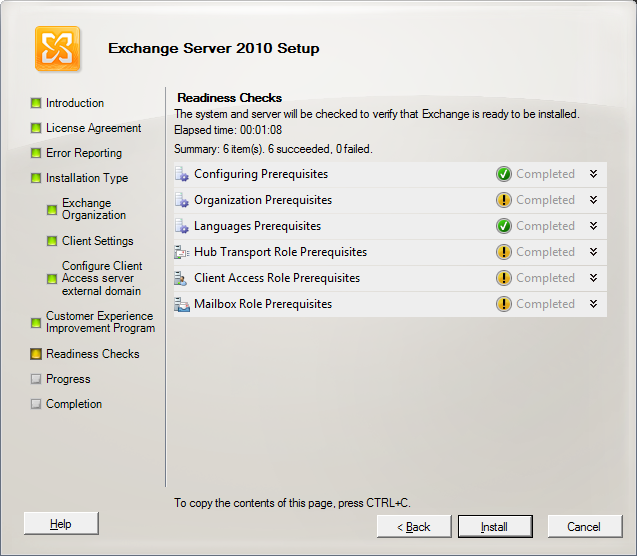The height and width of the screenshot is (556, 637).
Task: Click the Summary 6 succeeded text
Action: pos(273,149)
